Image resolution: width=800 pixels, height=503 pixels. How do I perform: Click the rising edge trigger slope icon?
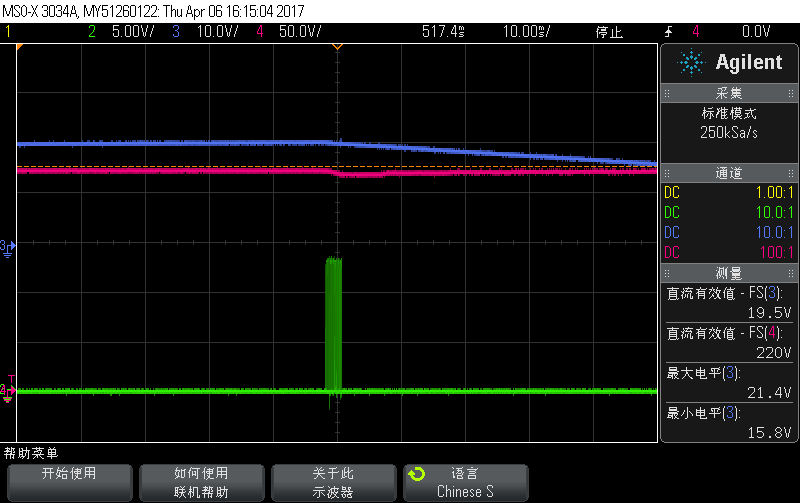(669, 32)
